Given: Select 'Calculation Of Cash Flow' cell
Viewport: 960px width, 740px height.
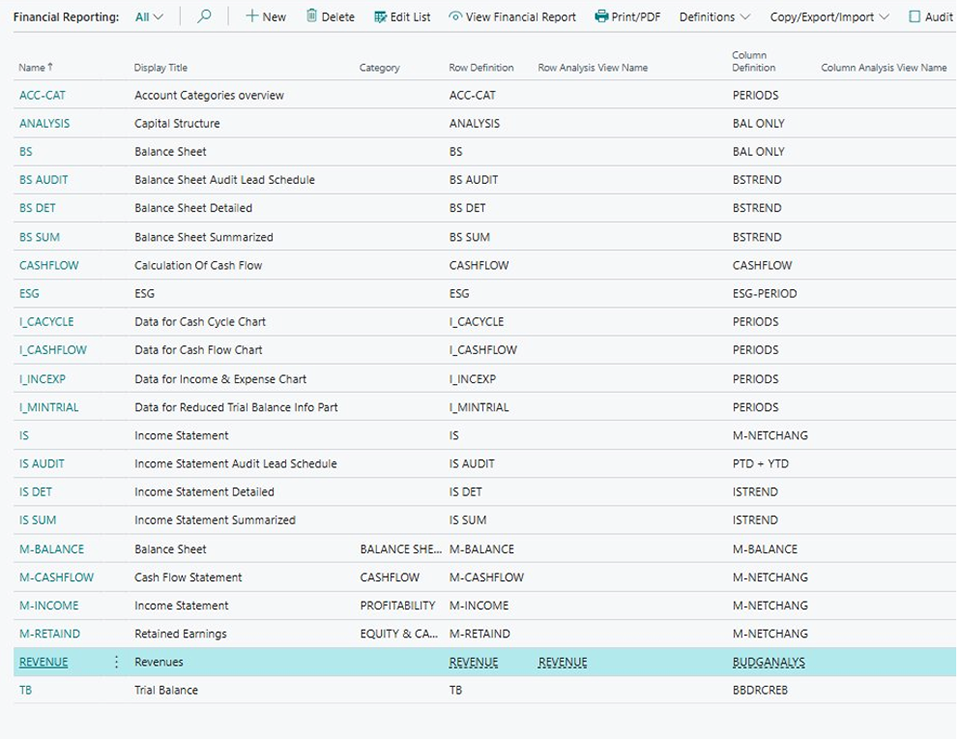Looking at the screenshot, I should click(x=198, y=266).
